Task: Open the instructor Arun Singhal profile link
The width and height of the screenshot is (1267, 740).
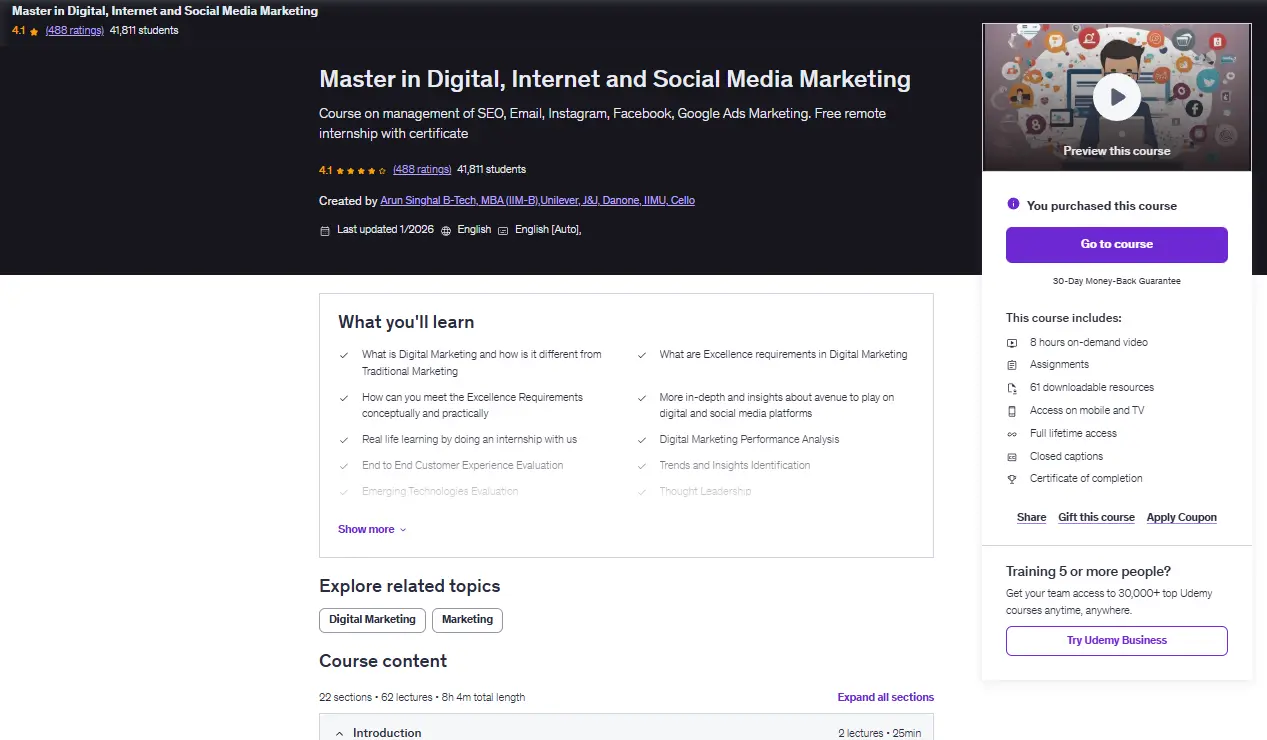Action: coord(538,201)
